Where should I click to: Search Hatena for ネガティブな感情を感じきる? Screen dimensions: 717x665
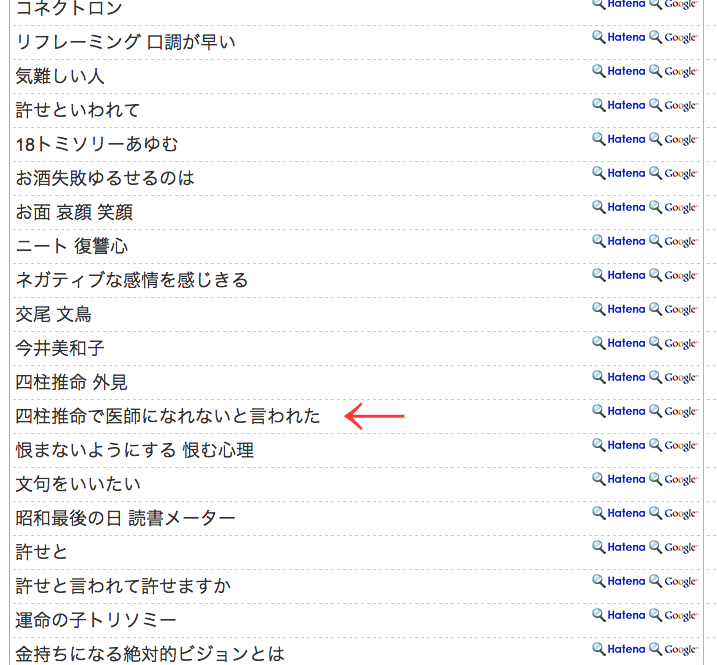point(619,275)
